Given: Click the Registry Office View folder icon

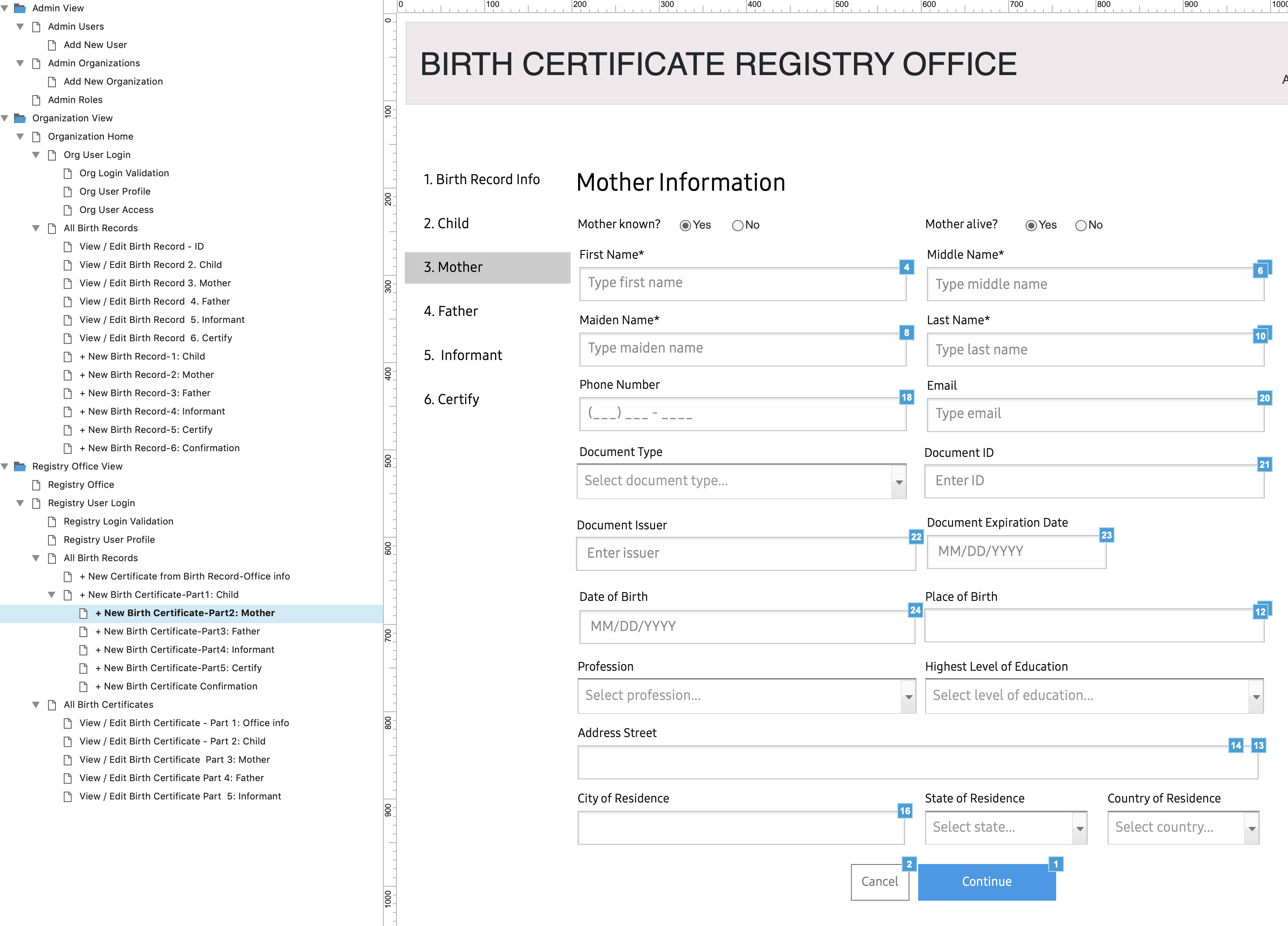Looking at the screenshot, I should pyautogui.click(x=20, y=466).
